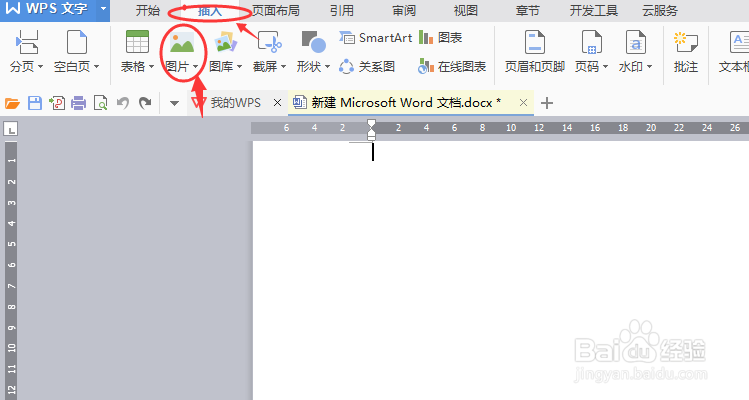Click the Screenshot (截屏) scissors icon

tap(269, 42)
